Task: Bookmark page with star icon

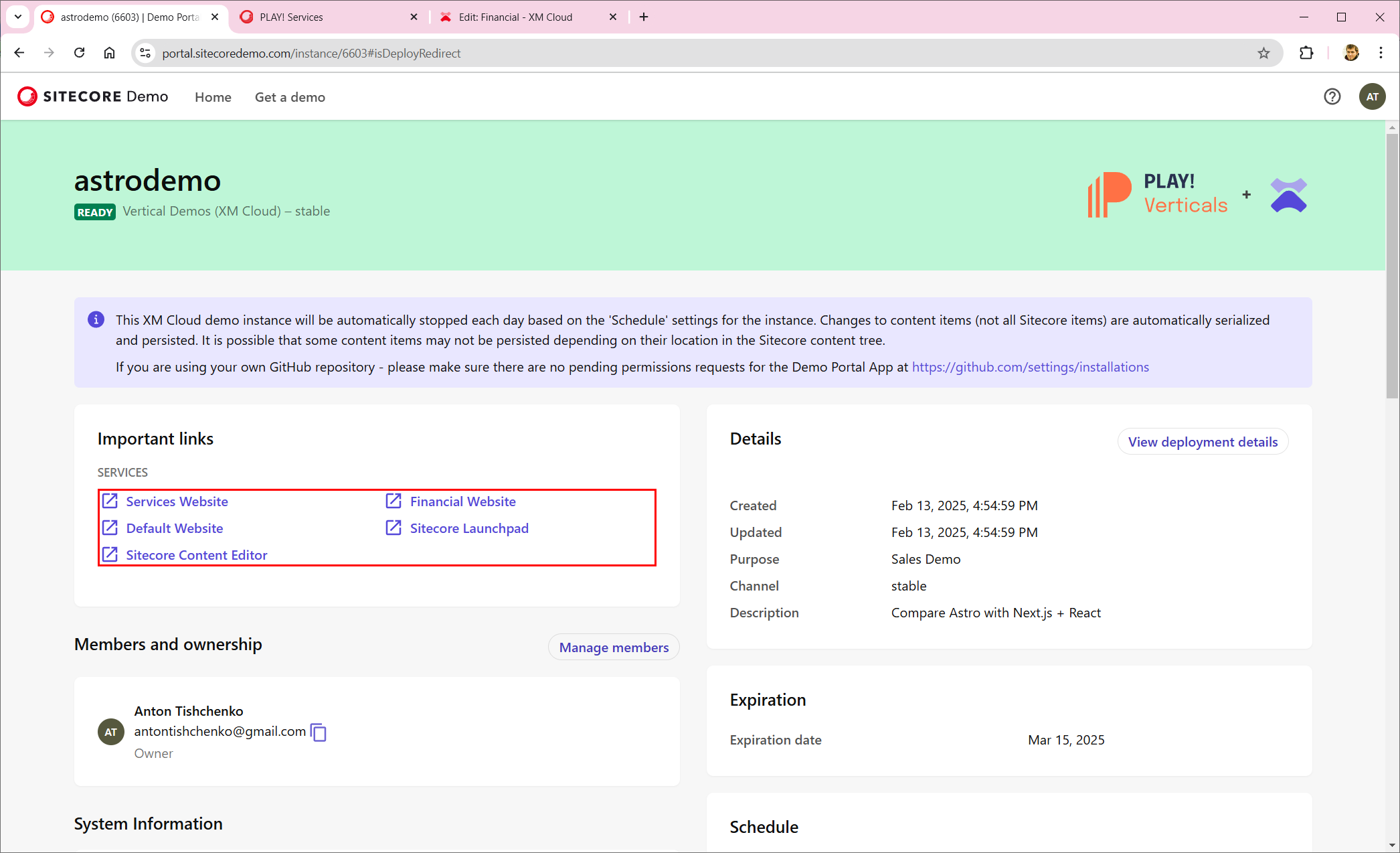Action: tap(1263, 53)
